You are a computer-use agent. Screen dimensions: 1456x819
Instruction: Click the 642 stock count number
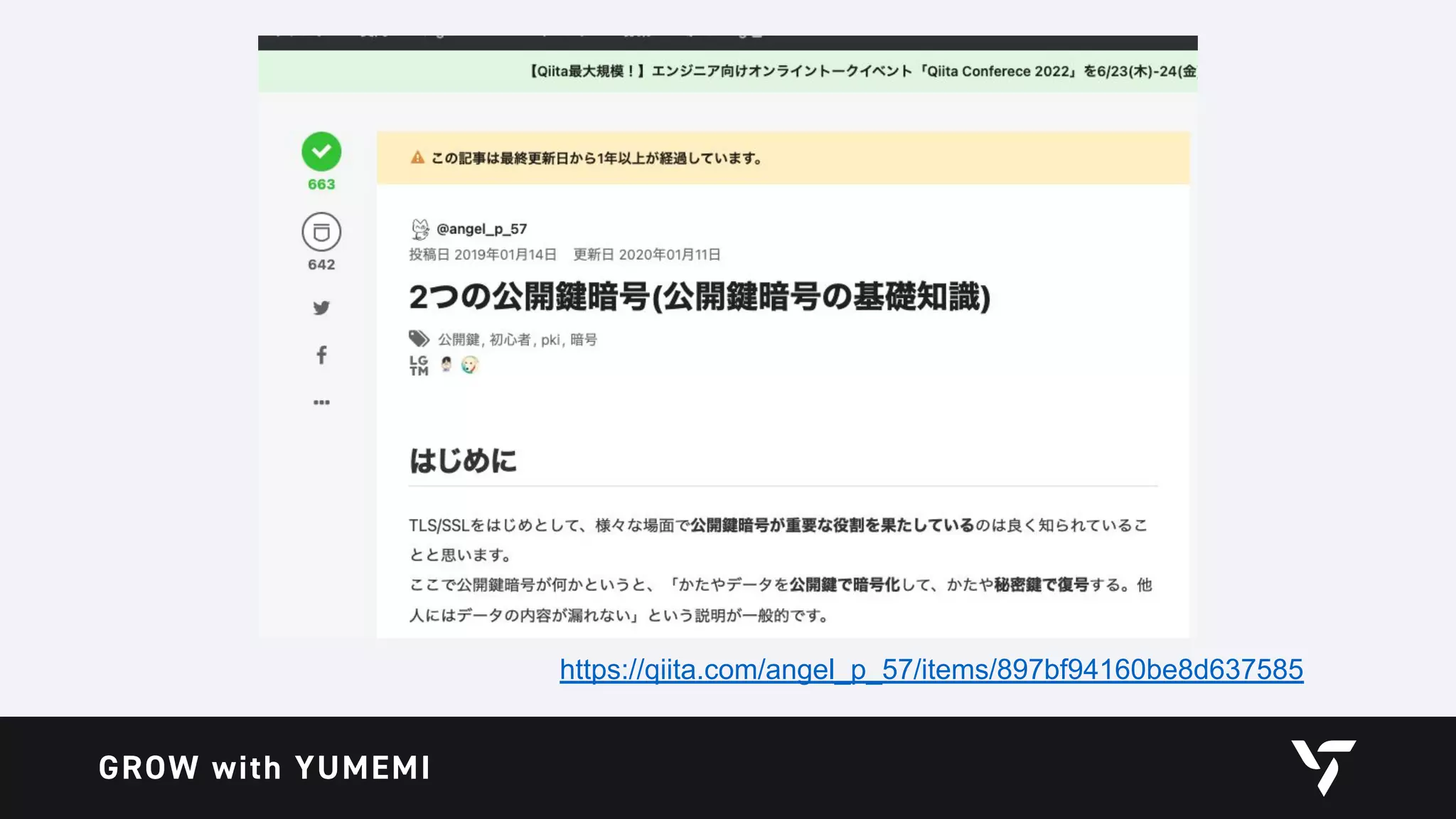tap(321, 264)
